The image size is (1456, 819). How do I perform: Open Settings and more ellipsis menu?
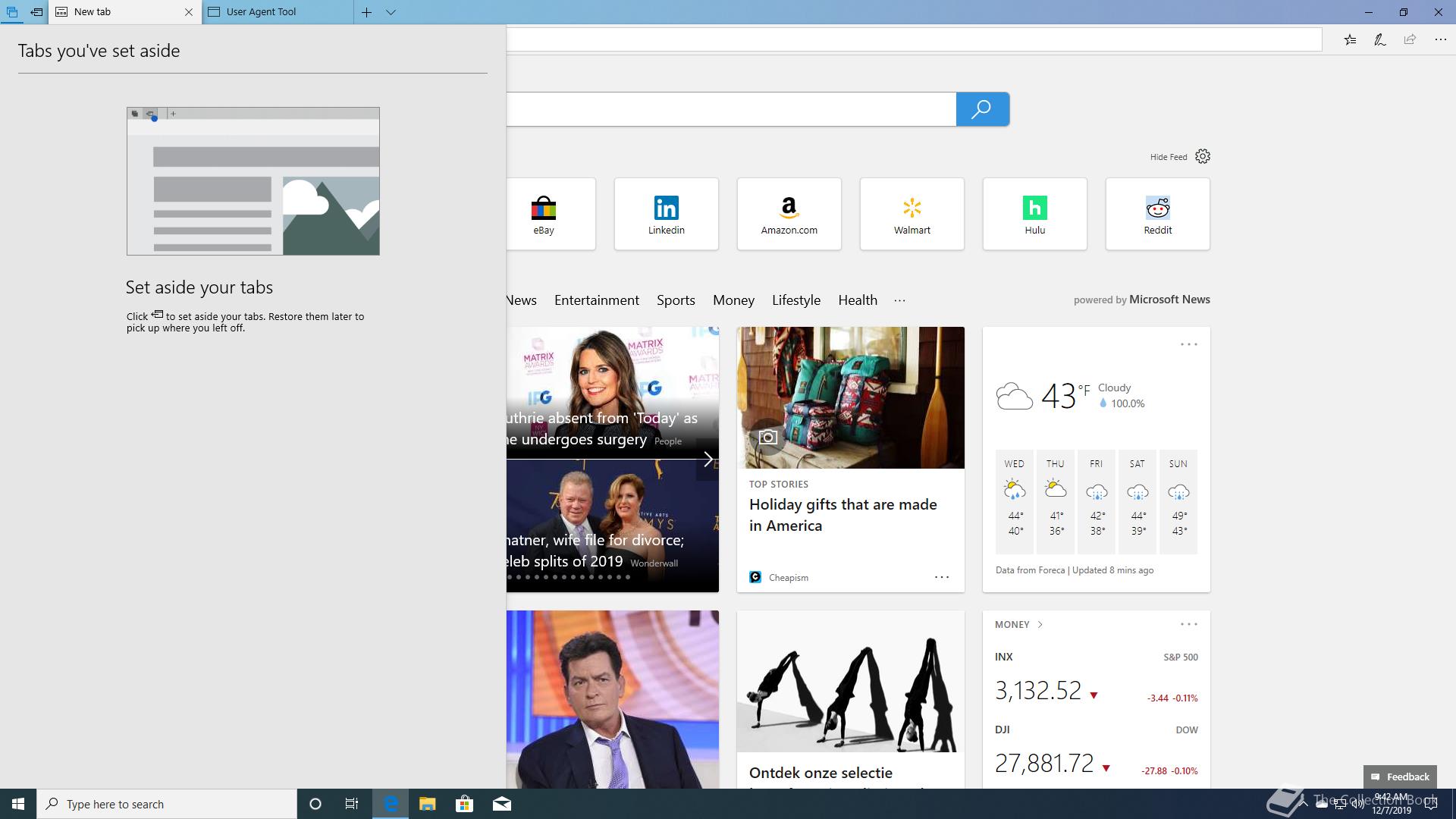coord(1440,39)
